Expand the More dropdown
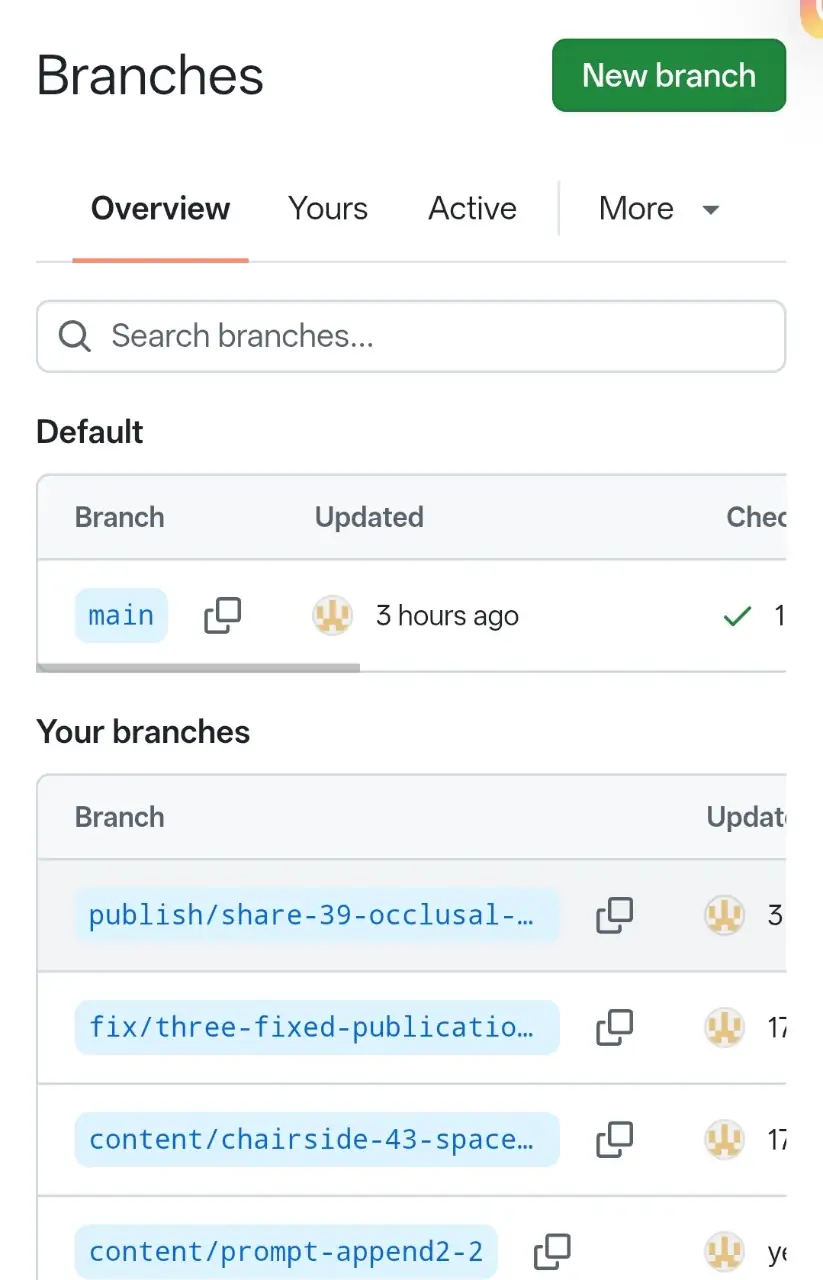This screenshot has width=823, height=1280. (660, 209)
